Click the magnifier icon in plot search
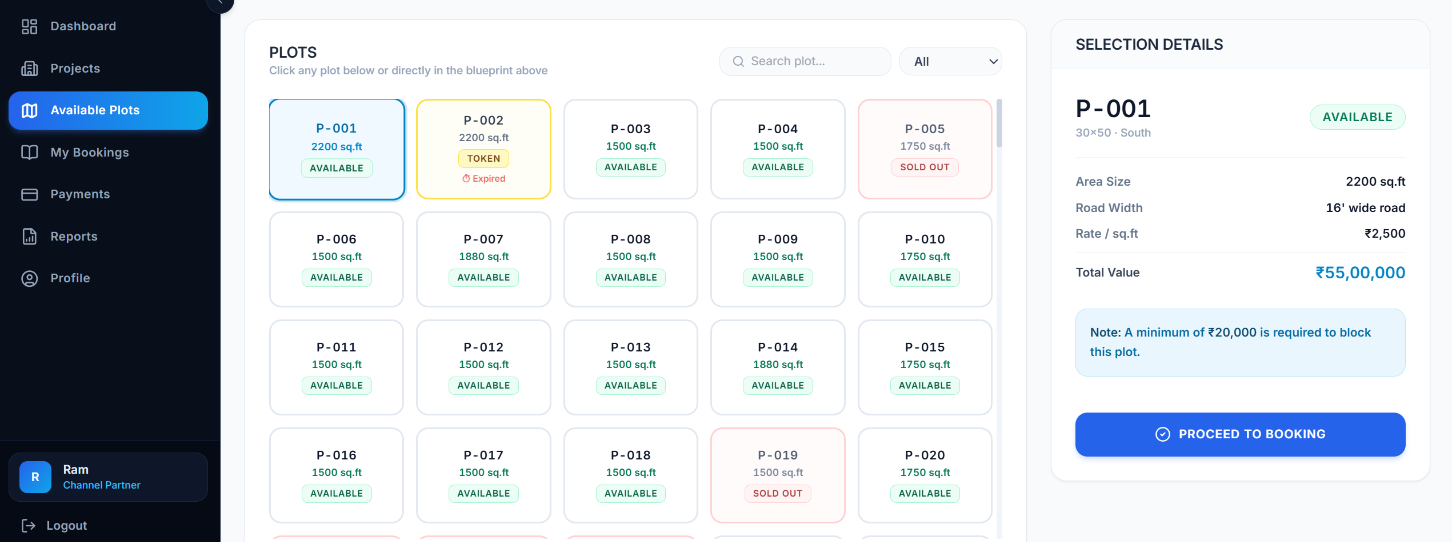The height and width of the screenshot is (542, 1452). 739,61
